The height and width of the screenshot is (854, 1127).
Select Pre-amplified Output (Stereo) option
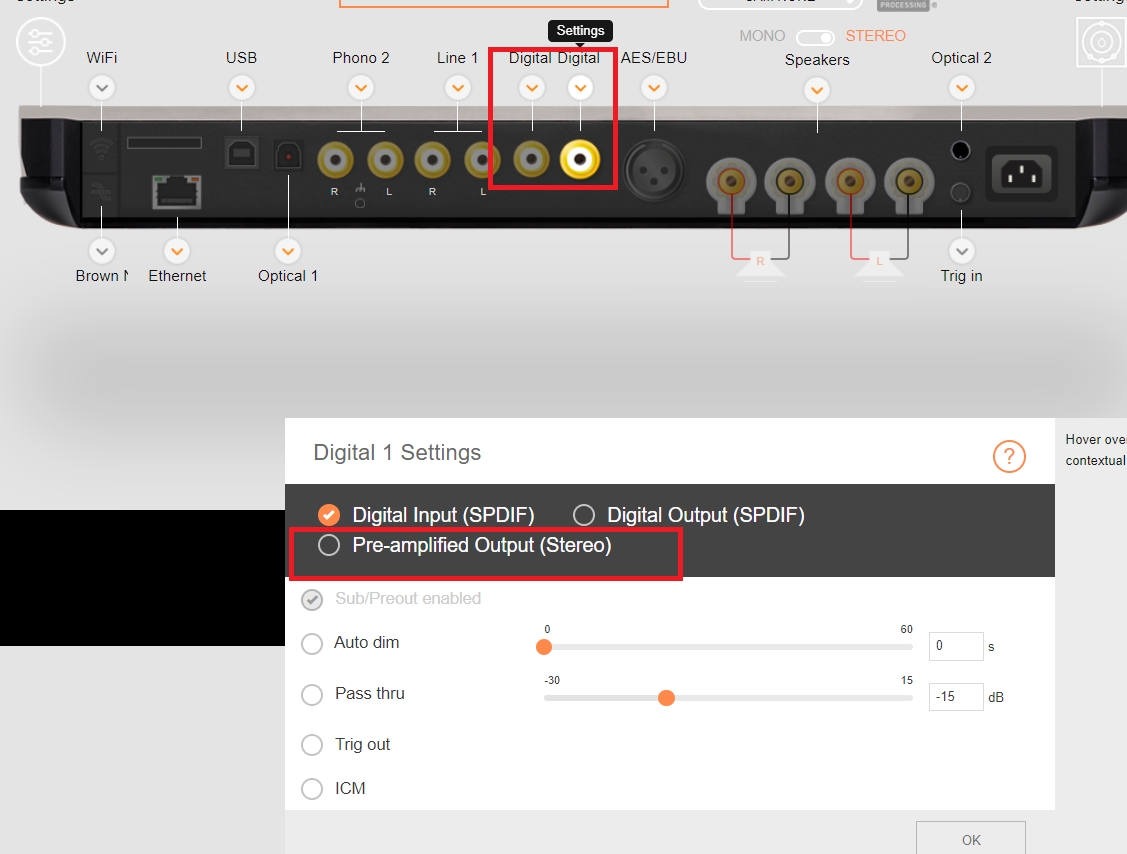pyautogui.click(x=329, y=546)
